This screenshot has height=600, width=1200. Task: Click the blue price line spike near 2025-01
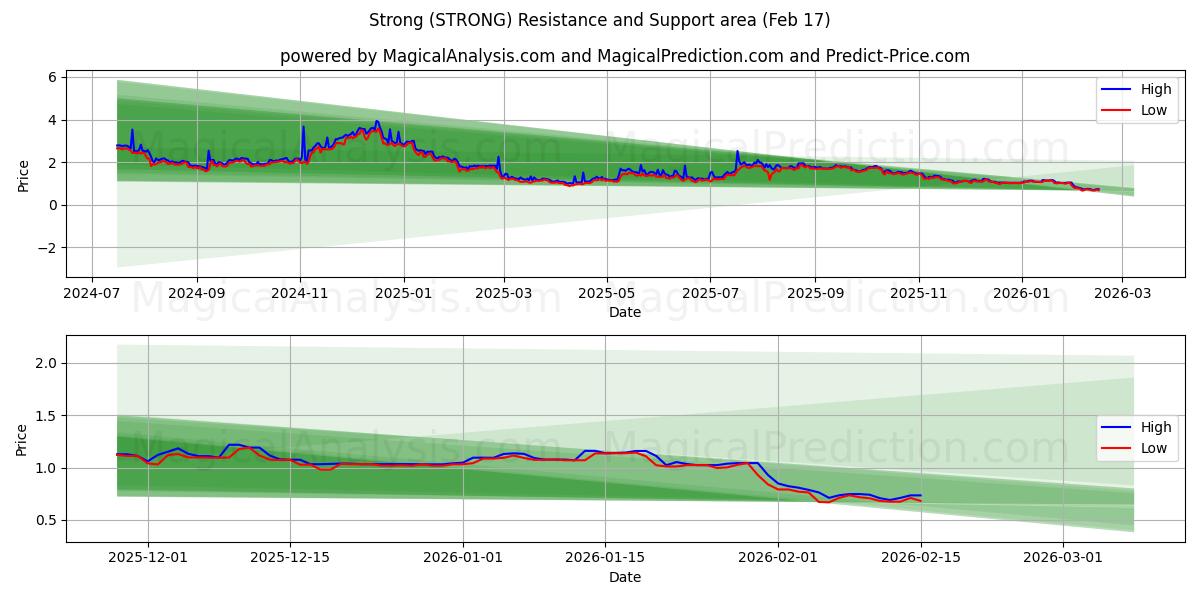coord(377,122)
